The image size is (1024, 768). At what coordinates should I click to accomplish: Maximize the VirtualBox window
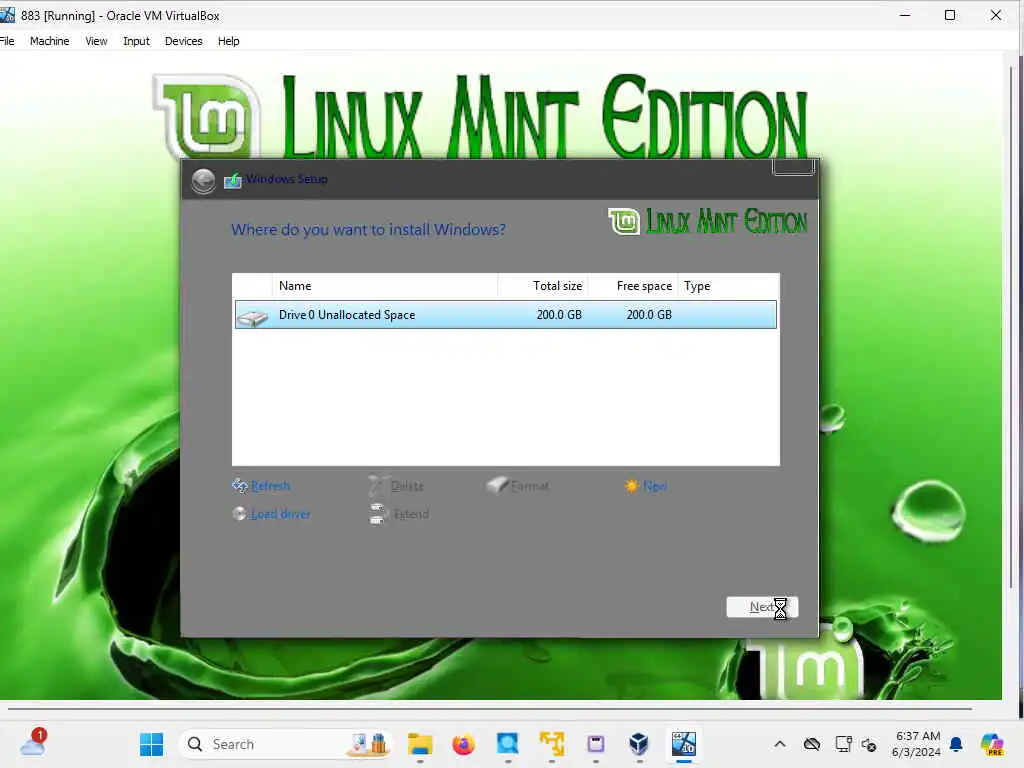[950, 15]
